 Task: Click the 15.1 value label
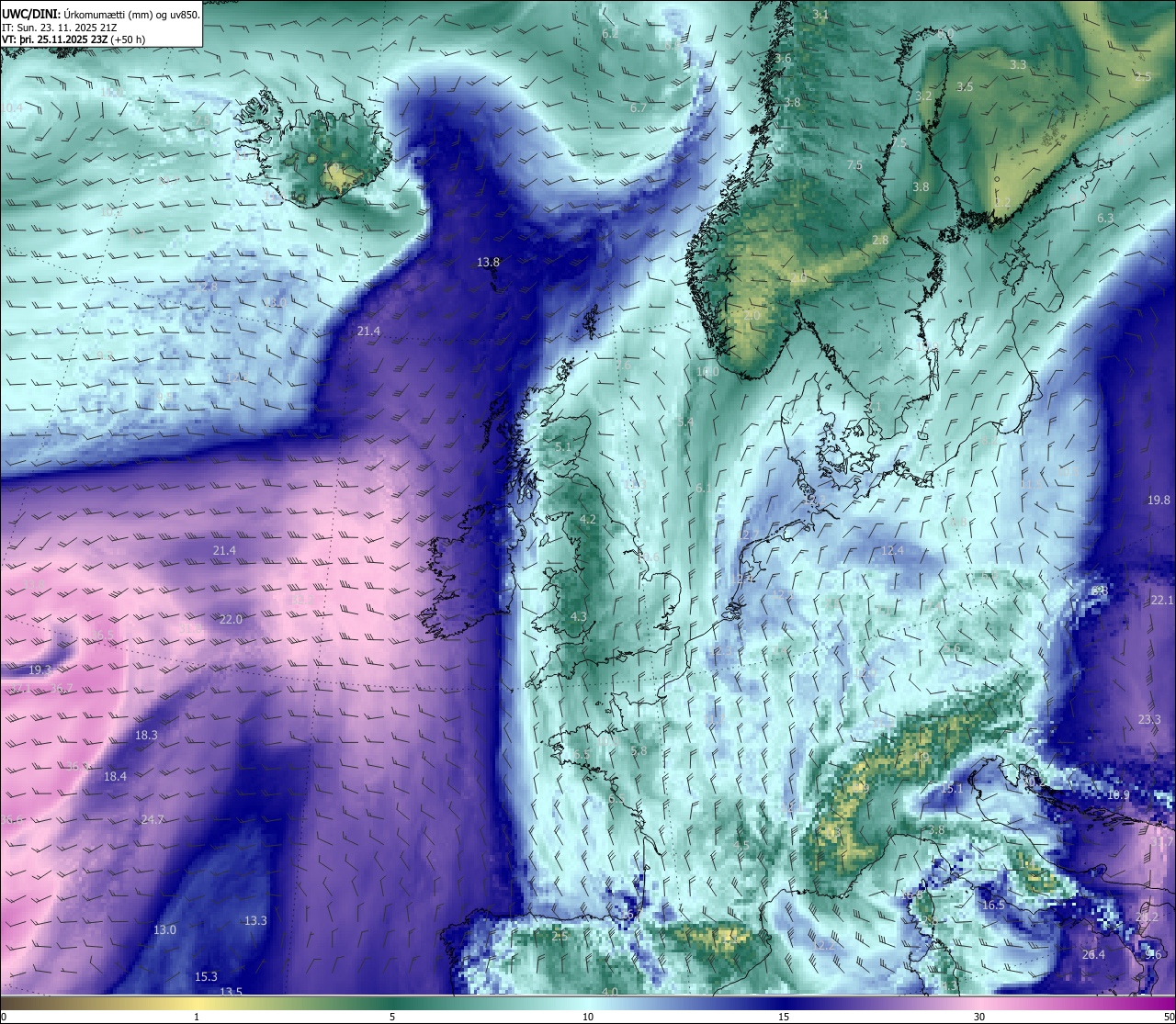coord(952,788)
